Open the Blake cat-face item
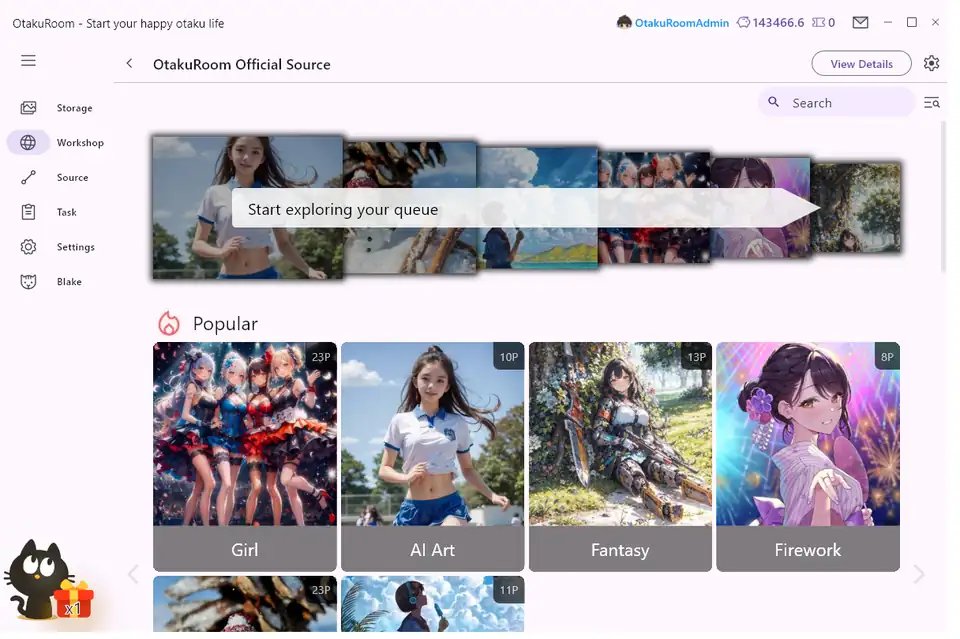Image resolution: width=960 pixels, height=639 pixels. (x=28, y=282)
